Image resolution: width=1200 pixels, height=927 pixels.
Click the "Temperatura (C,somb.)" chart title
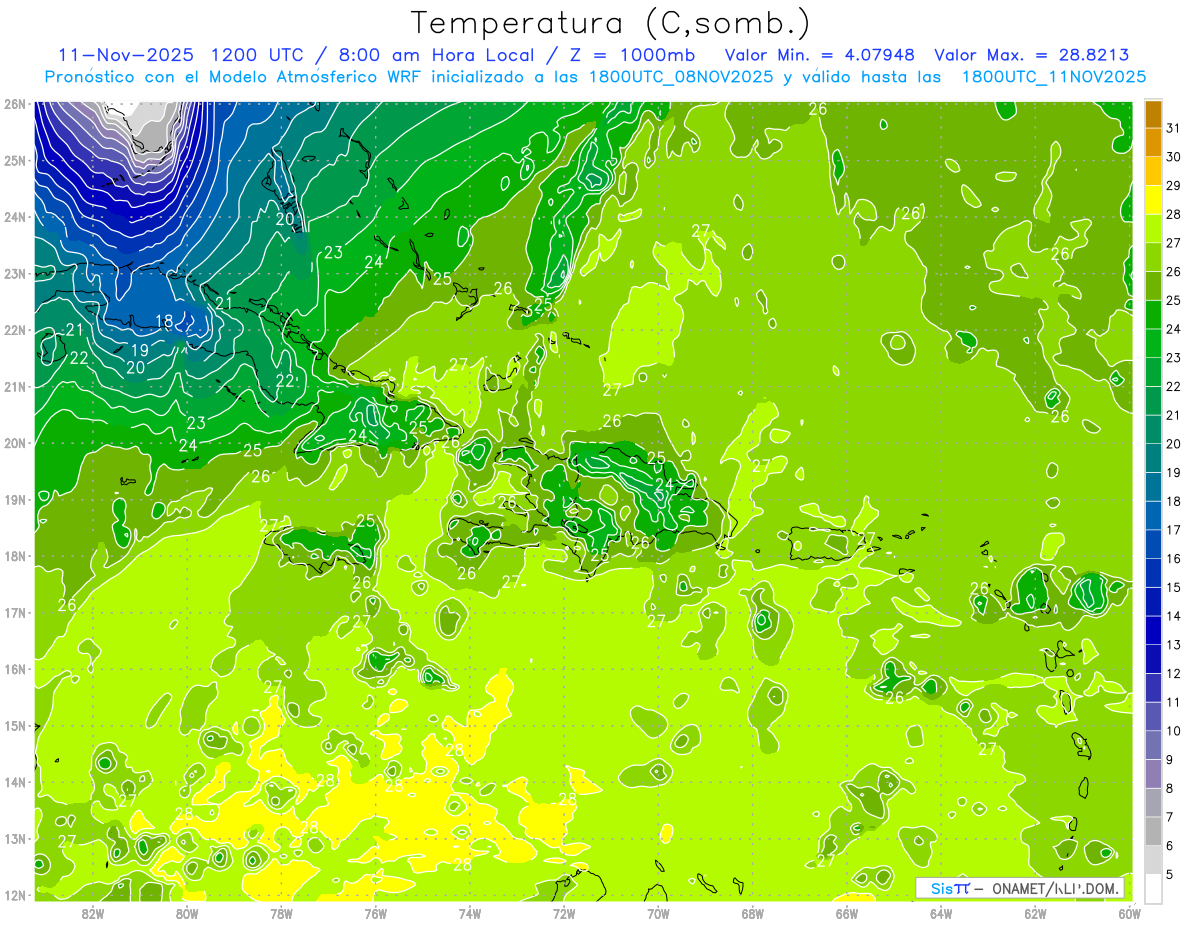pyautogui.click(x=610, y=23)
